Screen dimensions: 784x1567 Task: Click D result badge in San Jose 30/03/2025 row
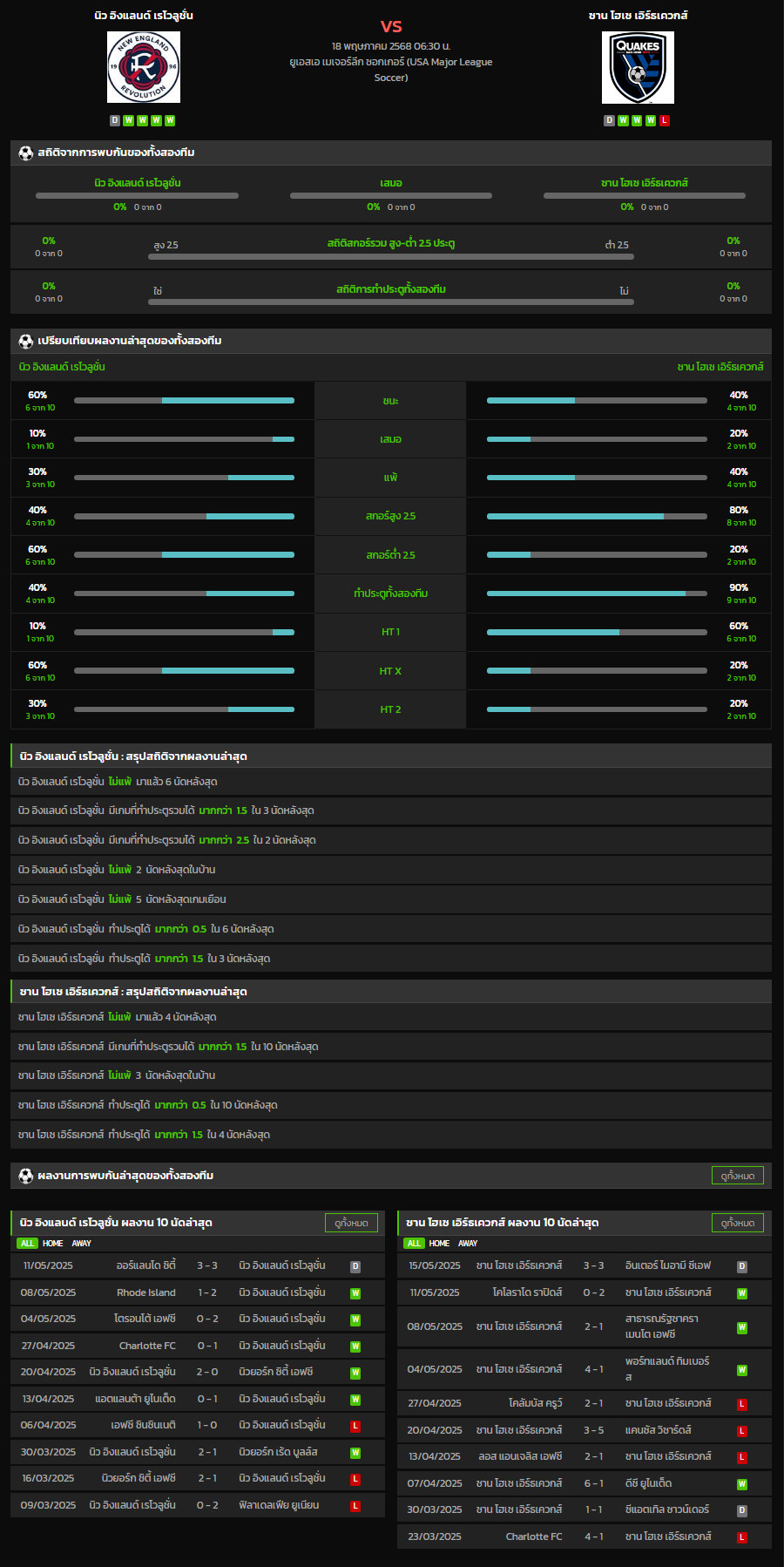tap(742, 1510)
